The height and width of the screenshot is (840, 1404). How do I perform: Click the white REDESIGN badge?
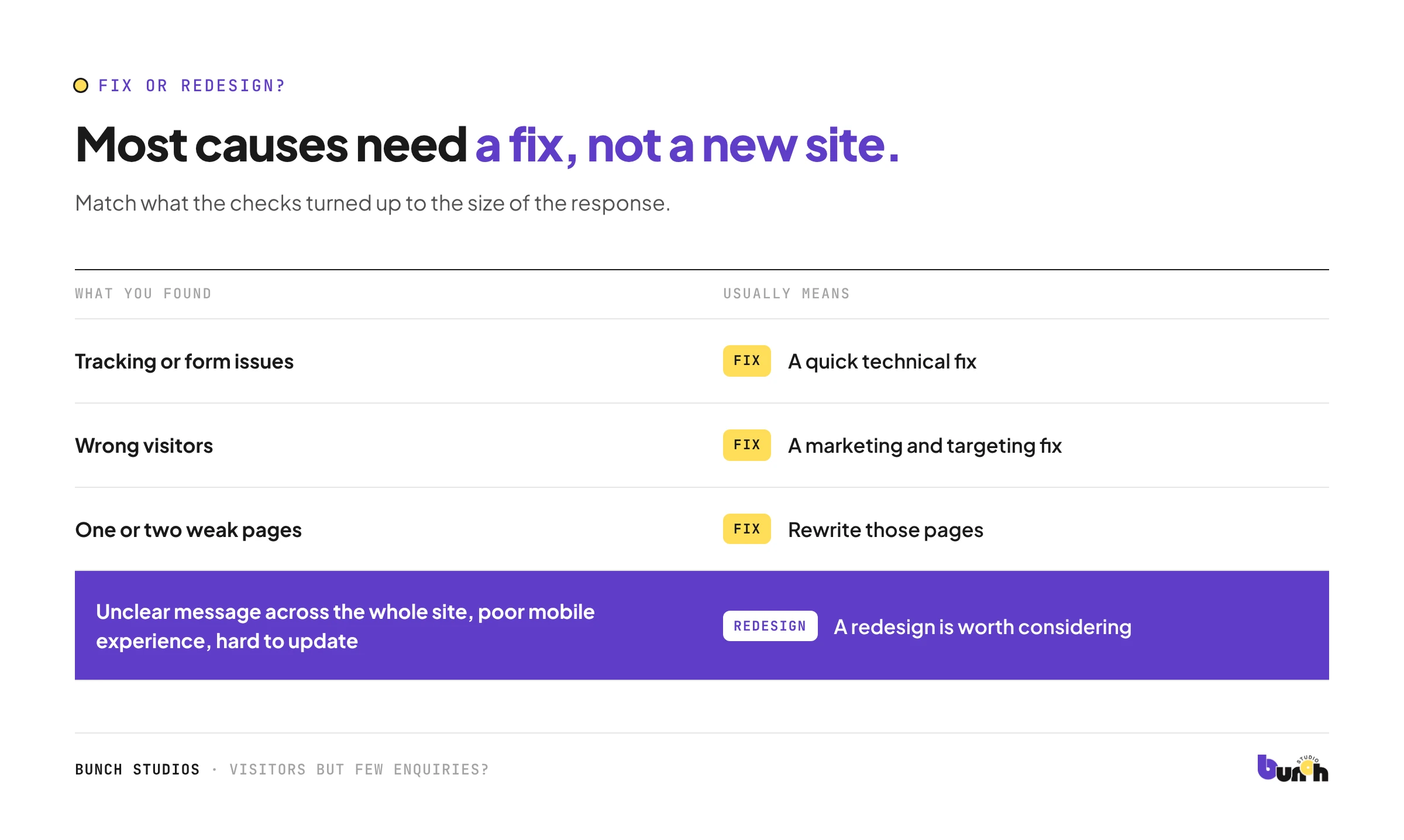[770, 626]
